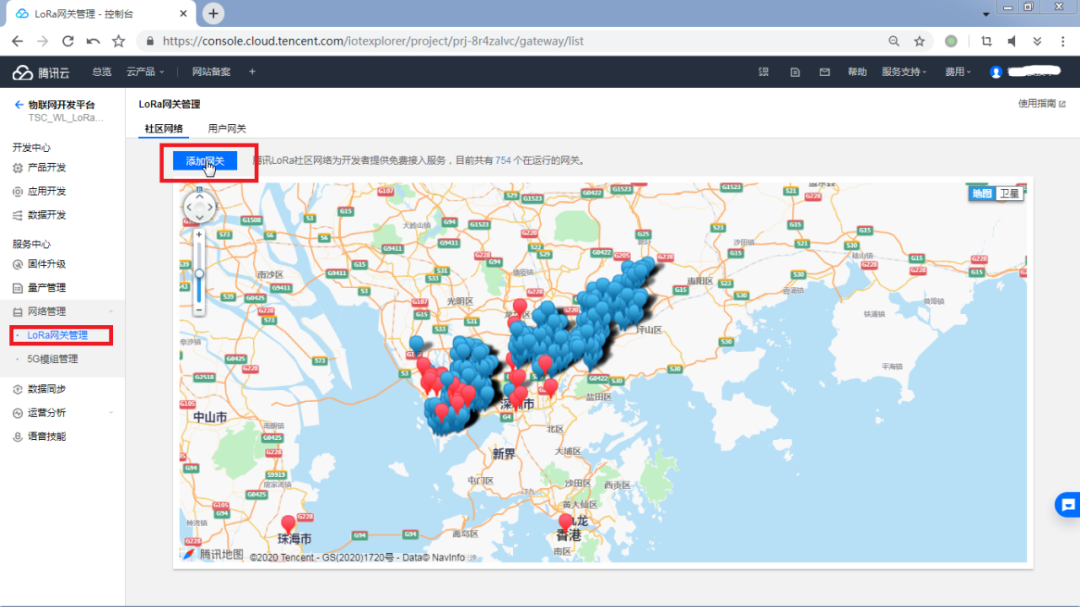1080x607 pixels.
Task: Open a new browser tab
Action: tap(214, 13)
